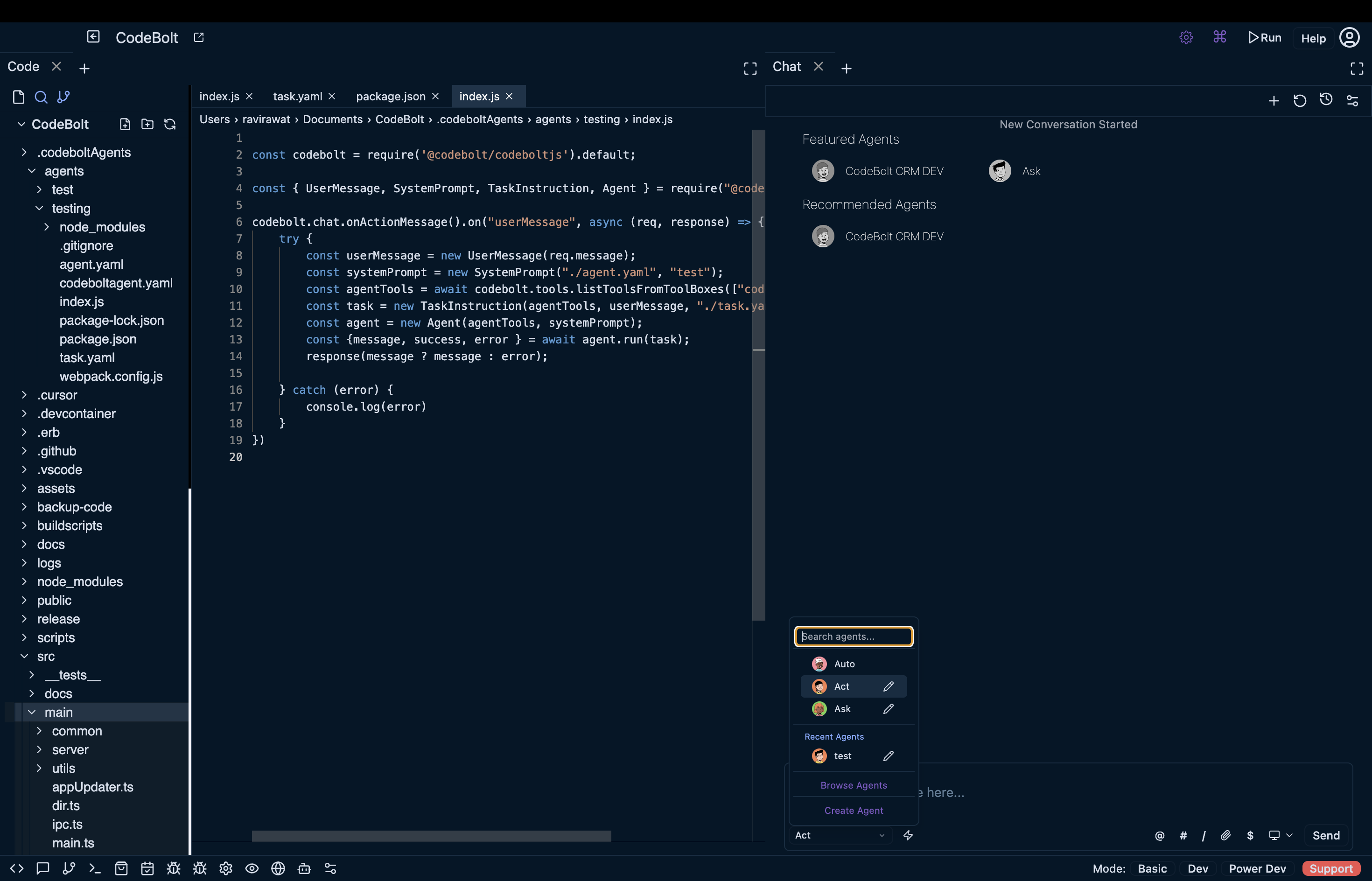Image resolution: width=1372 pixels, height=881 pixels.
Task: Insert an @ mention in the chat
Action: [1160, 836]
